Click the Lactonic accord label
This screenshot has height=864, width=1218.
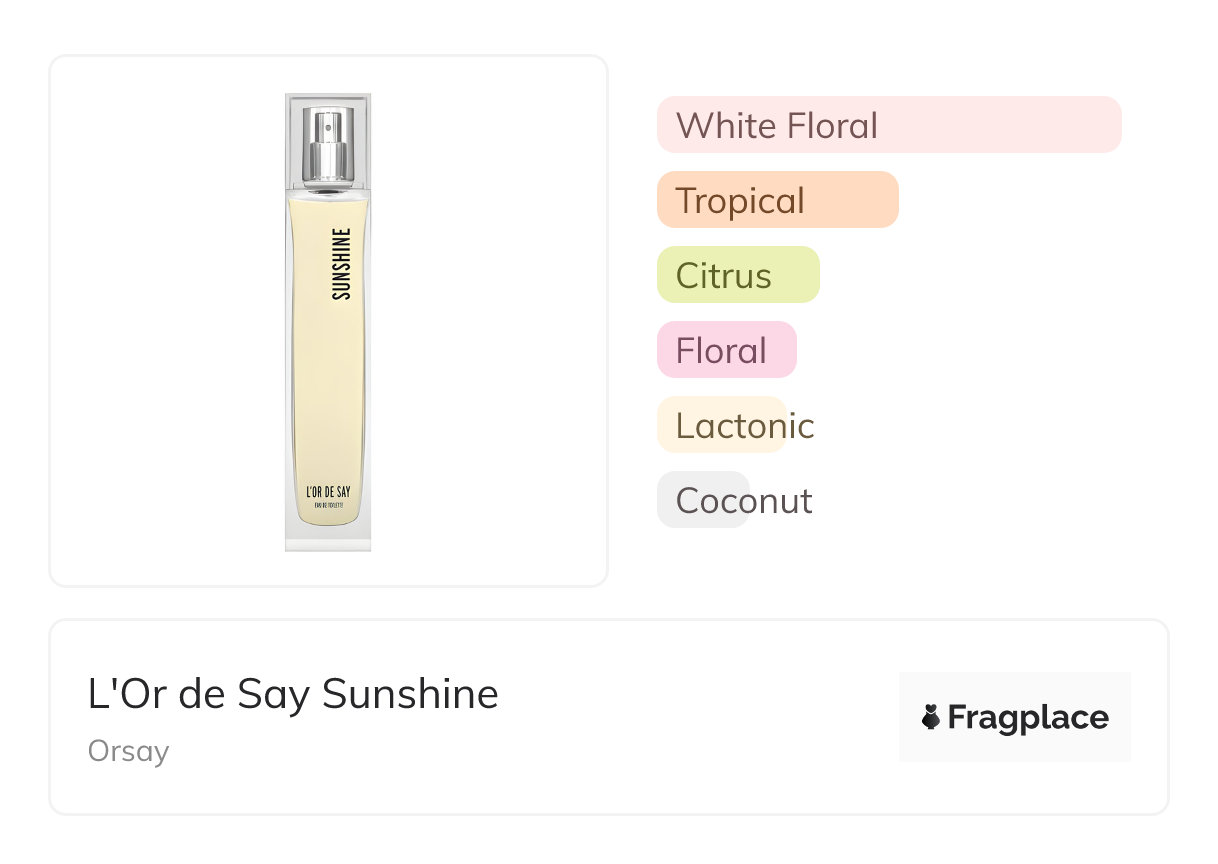click(x=744, y=426)
